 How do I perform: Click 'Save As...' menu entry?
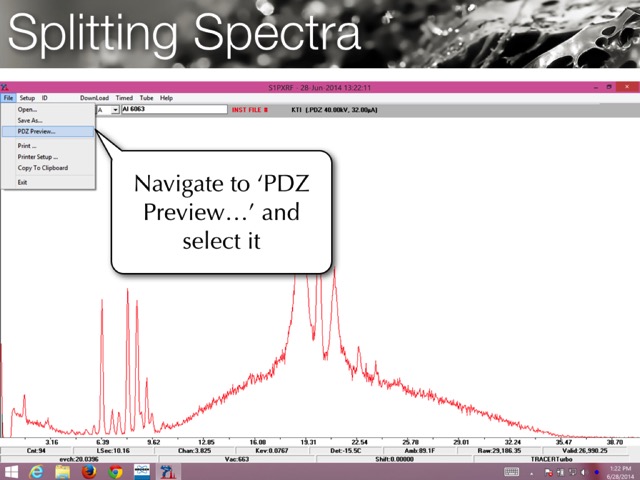(x=30, y=120)
